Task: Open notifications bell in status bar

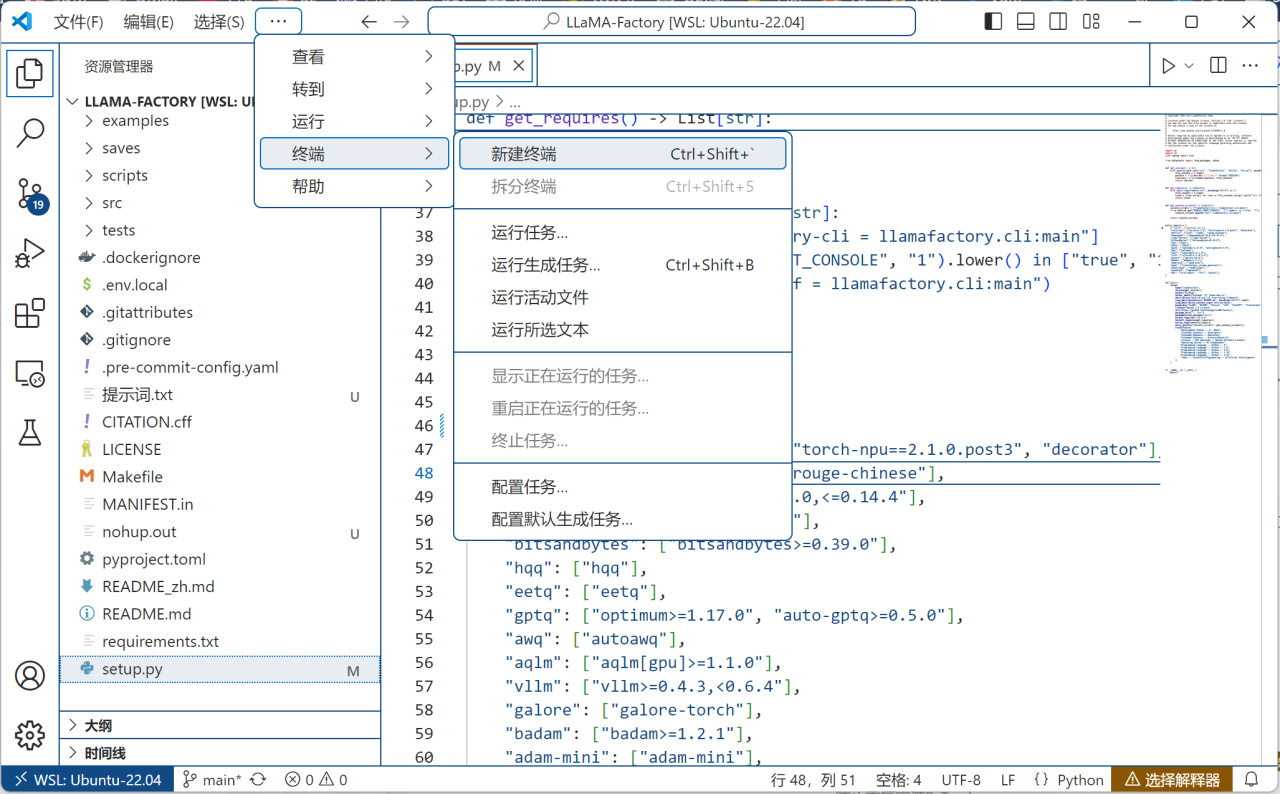Action: coord(1251,780)
